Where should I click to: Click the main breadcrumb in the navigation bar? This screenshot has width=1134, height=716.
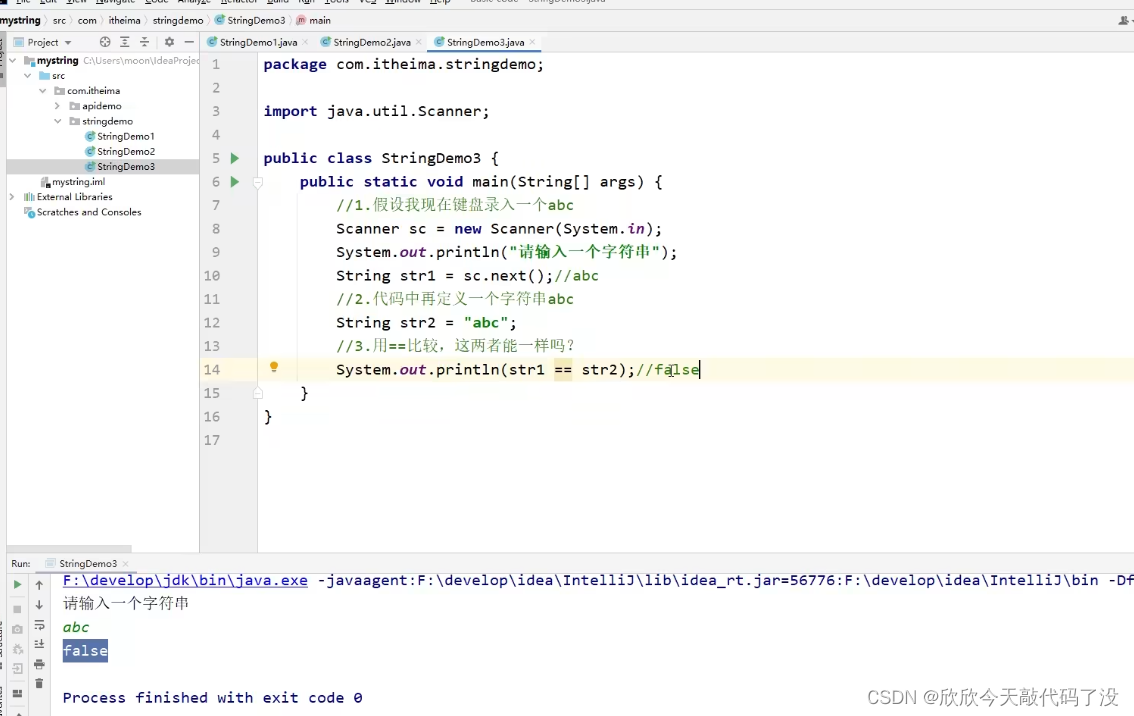click(318, 20)
